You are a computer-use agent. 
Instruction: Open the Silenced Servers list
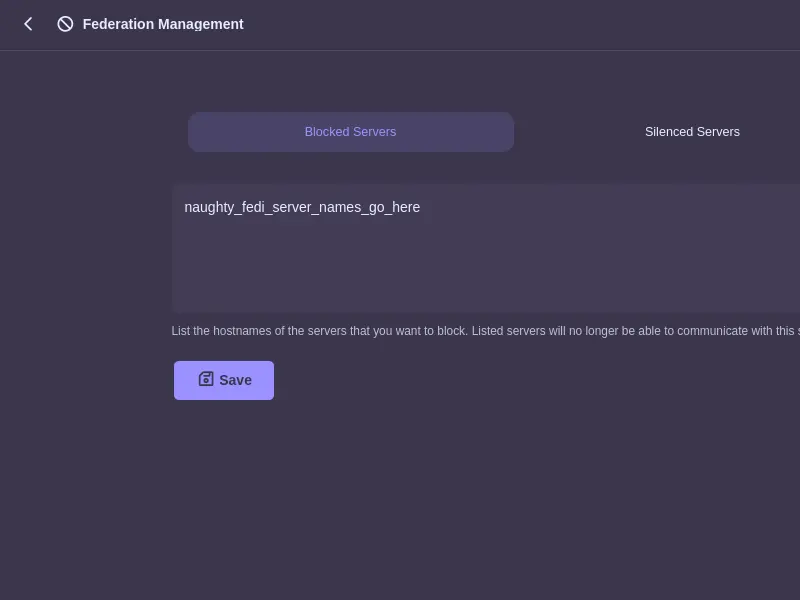692,132
